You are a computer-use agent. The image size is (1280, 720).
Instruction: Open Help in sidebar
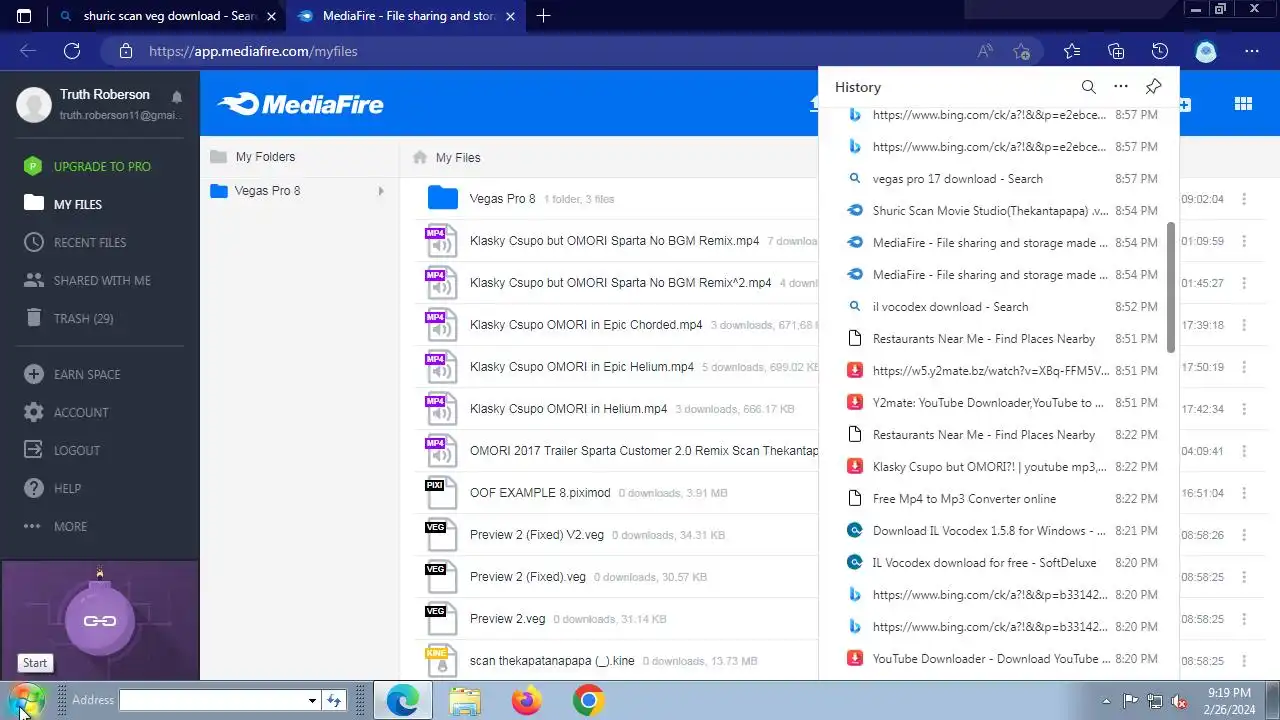pyautogui.click(x=67, y=488)
